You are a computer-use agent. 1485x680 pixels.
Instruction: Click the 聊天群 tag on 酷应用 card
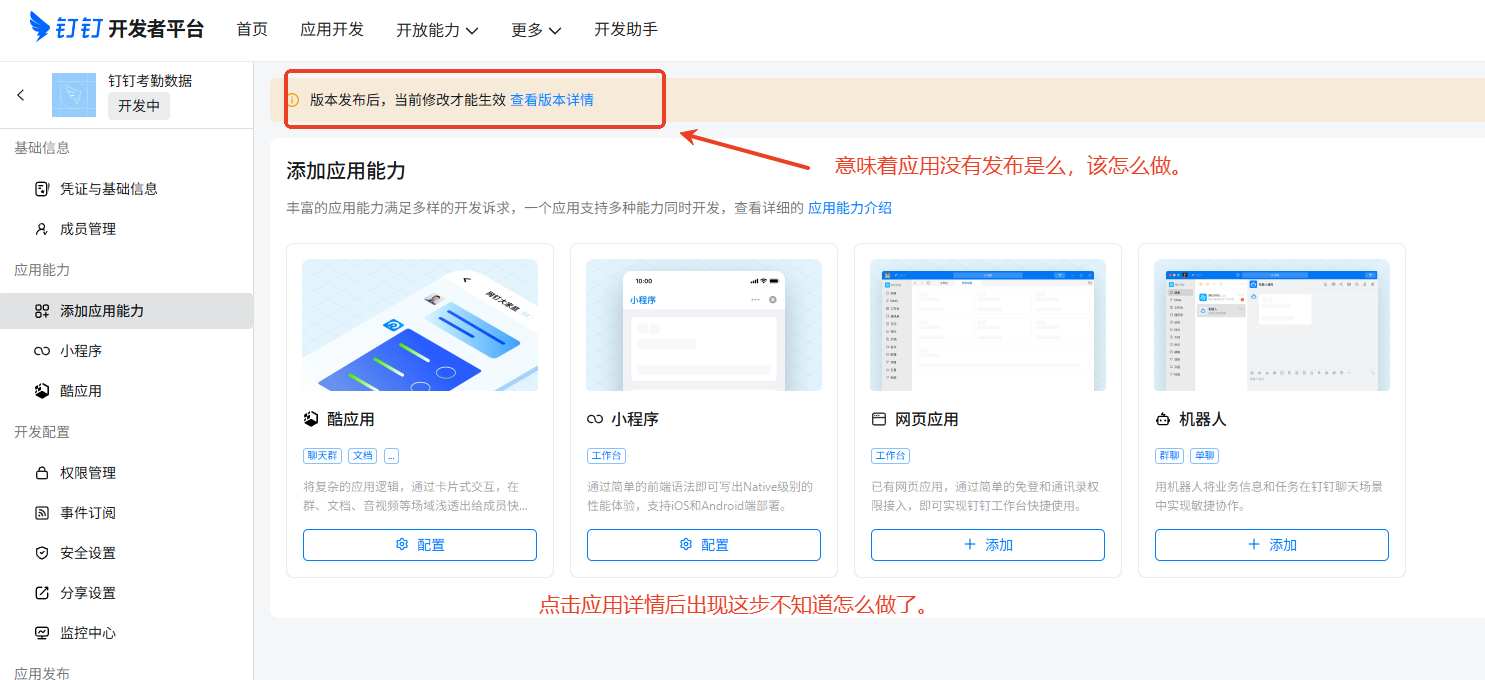(323, 456)
